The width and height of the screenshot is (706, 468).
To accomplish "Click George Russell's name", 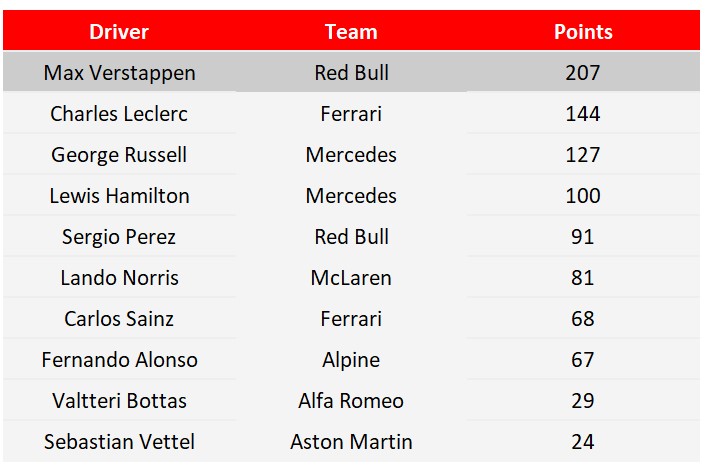I will (x=119, y=154).
